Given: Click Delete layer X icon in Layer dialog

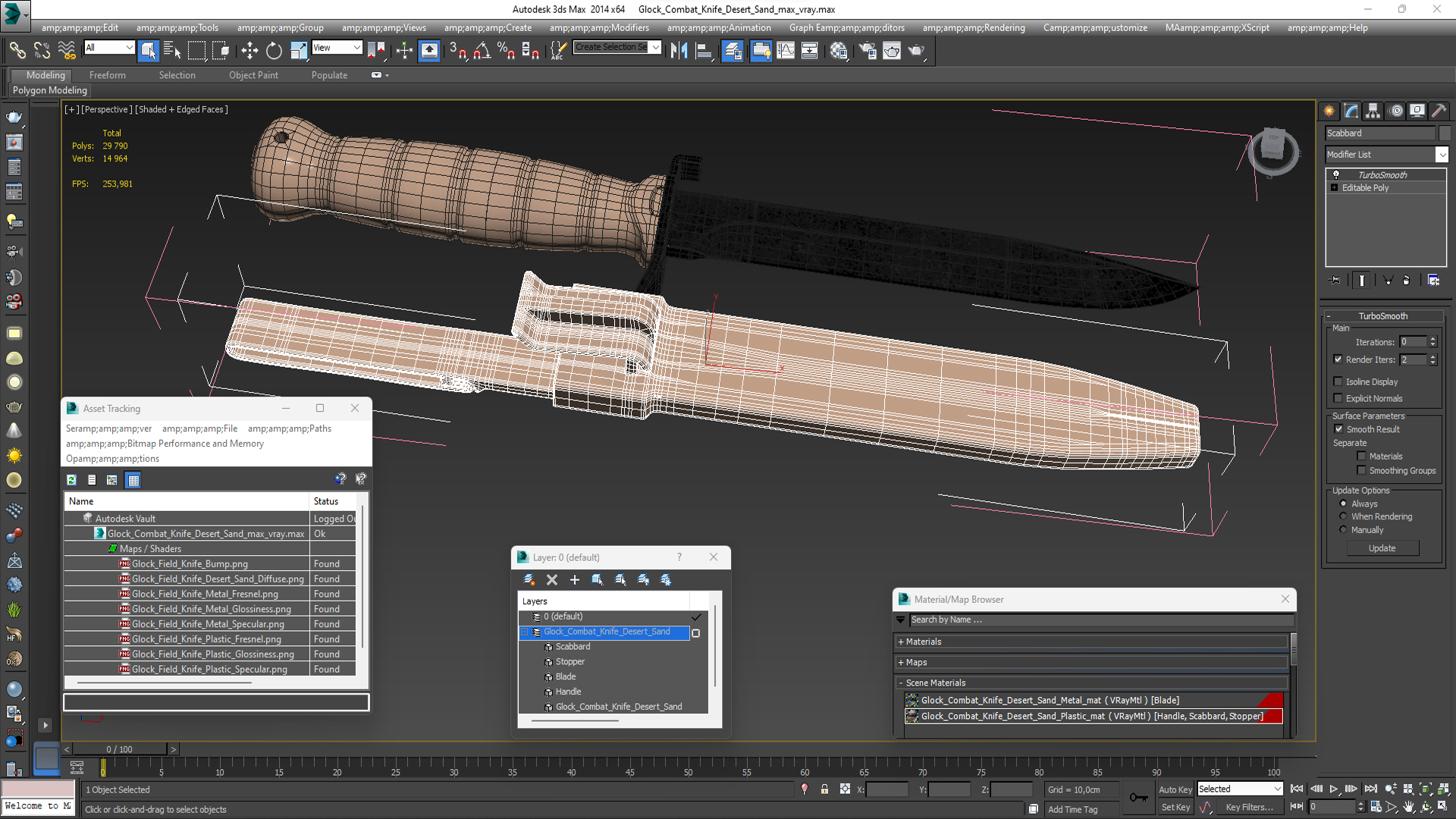Looking at the screenshot, I should tap(552, 579).
